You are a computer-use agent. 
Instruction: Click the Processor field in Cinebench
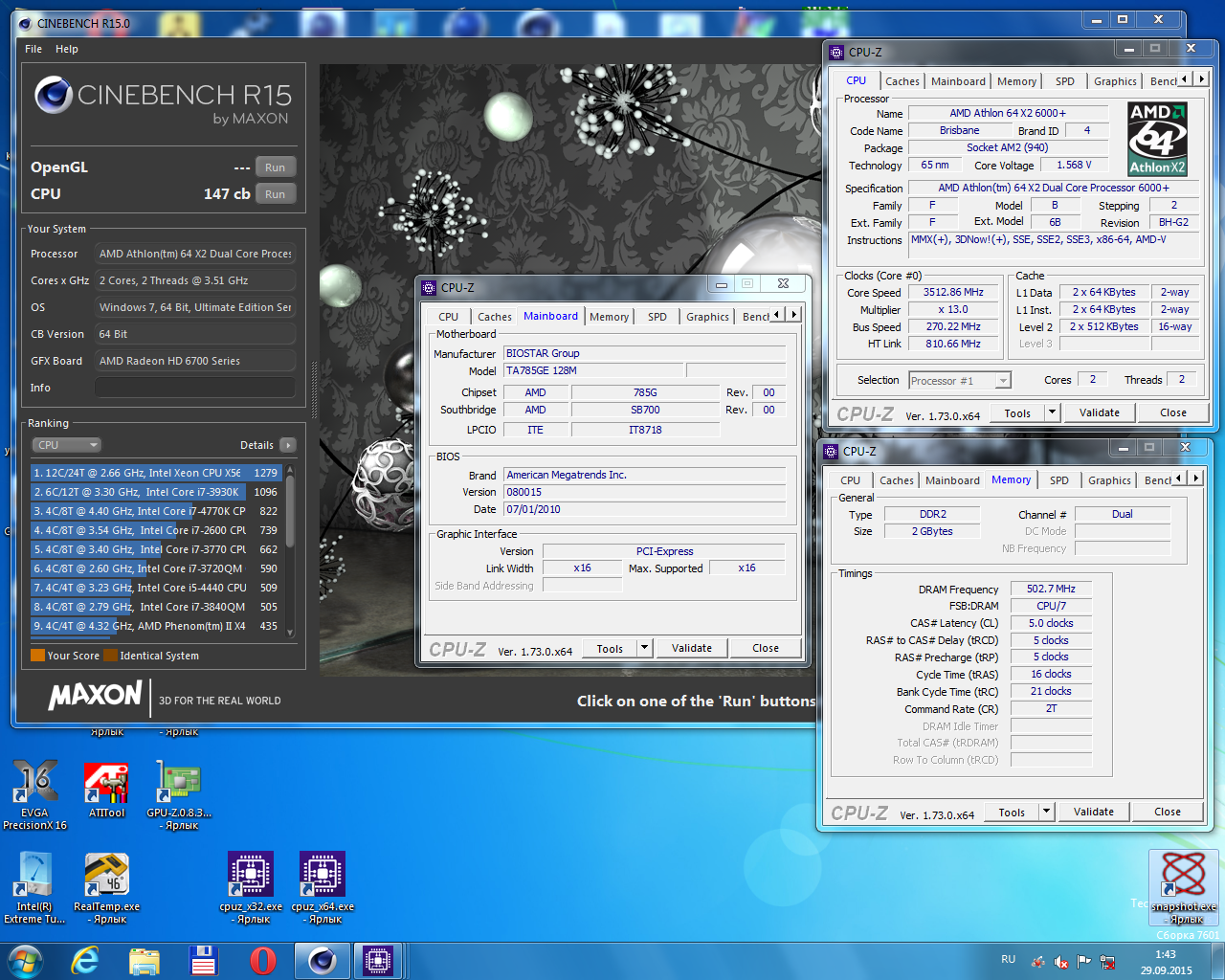click(x=194, y=254)
